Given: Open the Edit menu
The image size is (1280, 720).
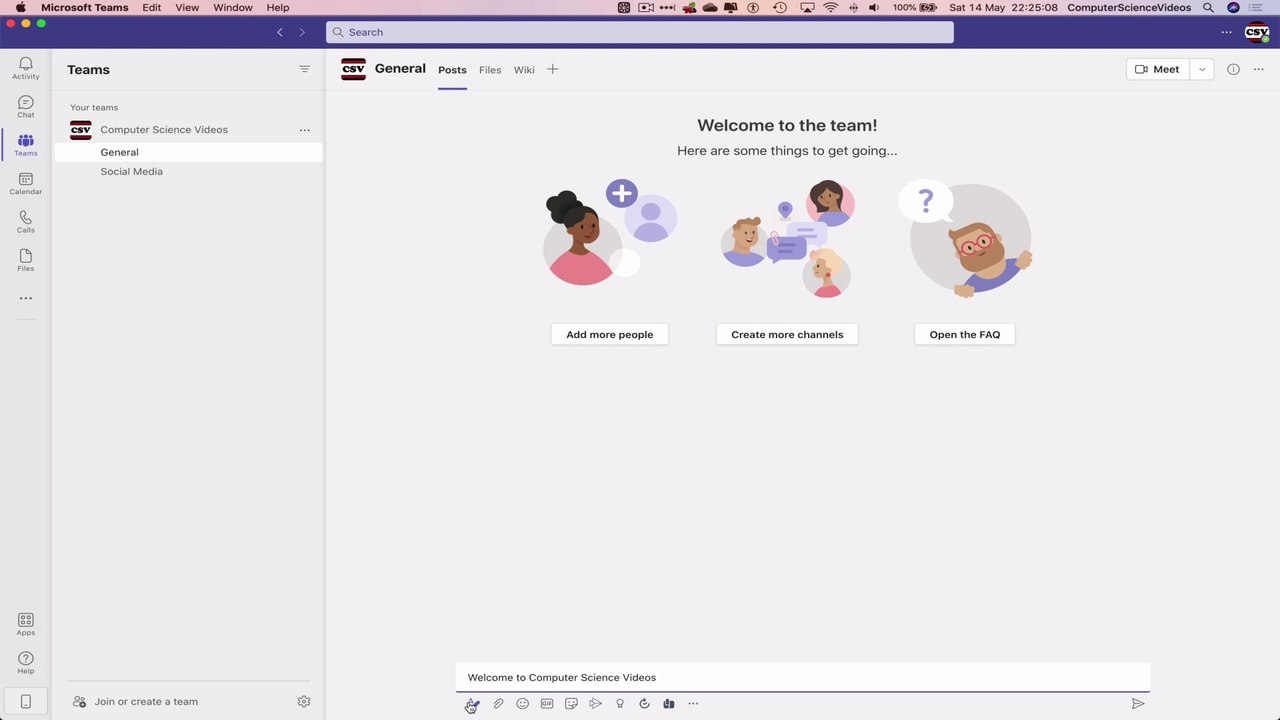Looking at the screenshot, I should (x=151, y=7).
